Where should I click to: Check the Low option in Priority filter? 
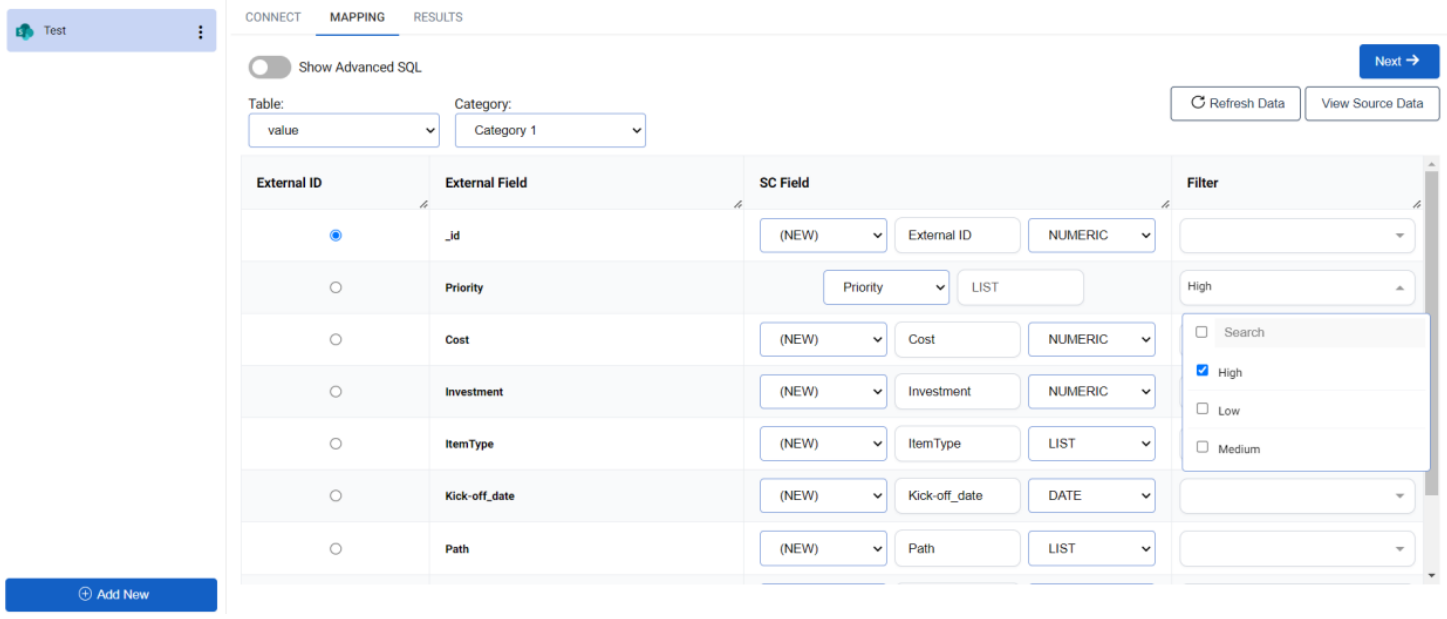(x=1202, y=408)
